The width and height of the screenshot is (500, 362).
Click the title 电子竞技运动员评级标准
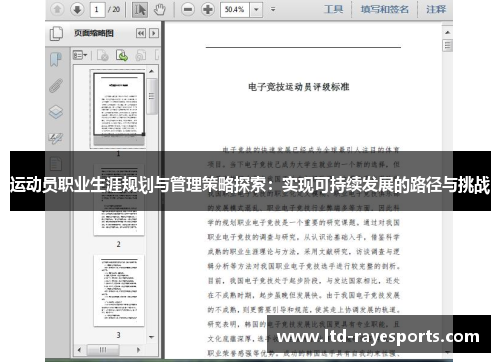click(x=298, y=87)
